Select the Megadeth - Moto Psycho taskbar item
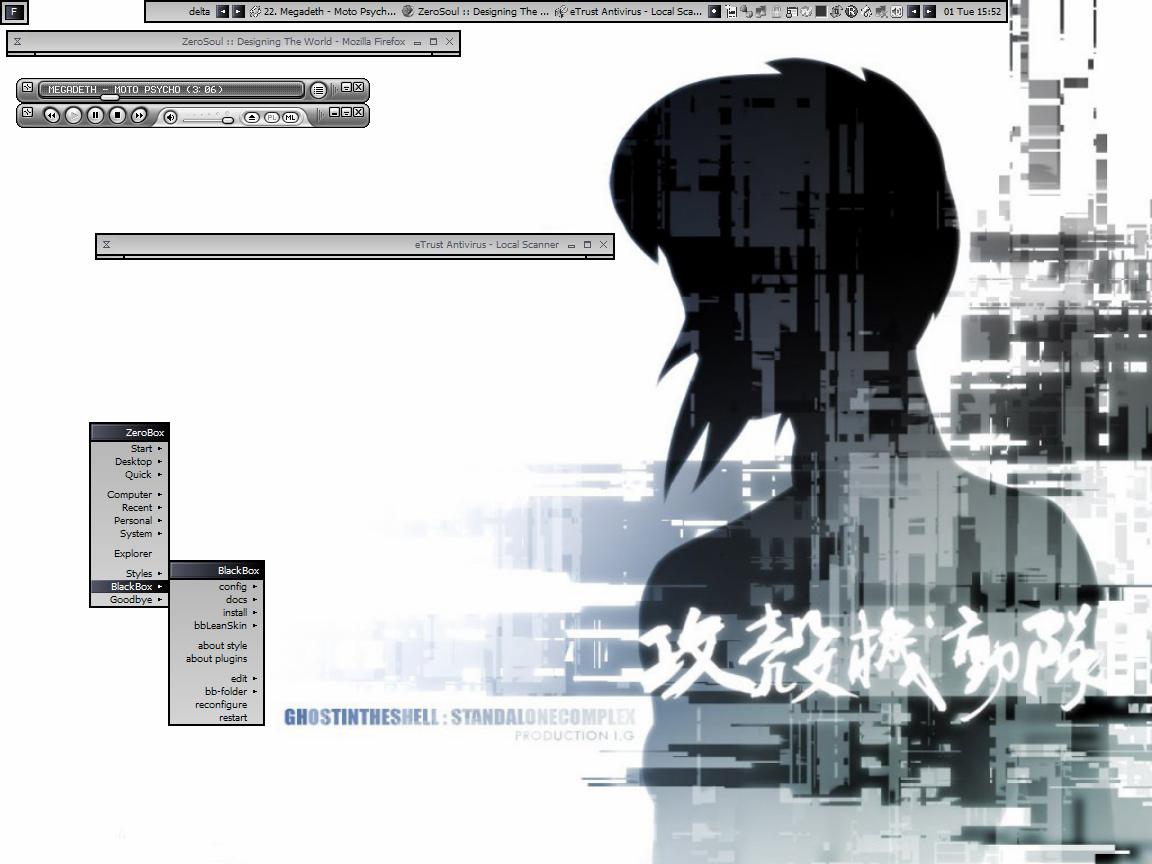1152x864 pixels. point(323,12)
